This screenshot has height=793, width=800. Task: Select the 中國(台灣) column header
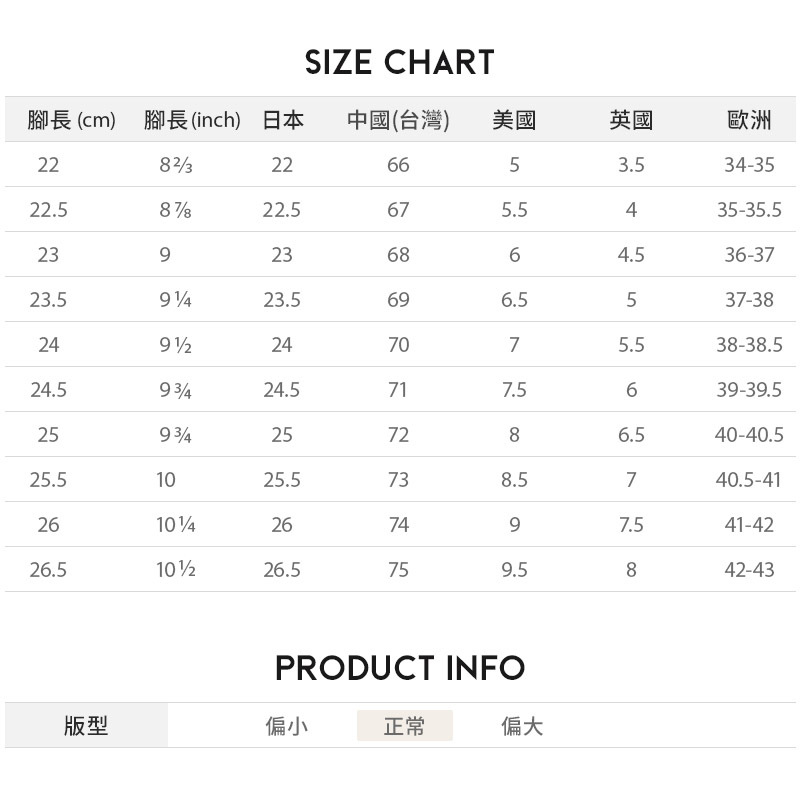[x=398, y=121]
